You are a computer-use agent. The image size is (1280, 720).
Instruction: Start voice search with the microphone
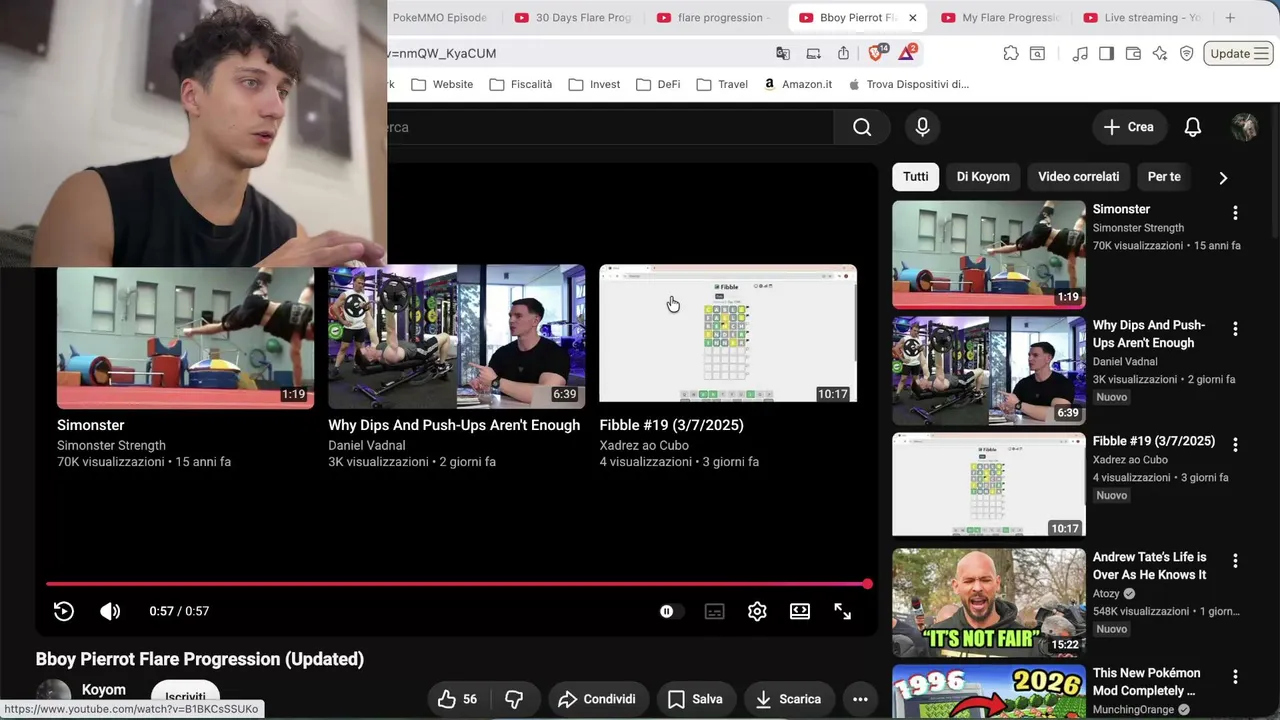(922, 127)
